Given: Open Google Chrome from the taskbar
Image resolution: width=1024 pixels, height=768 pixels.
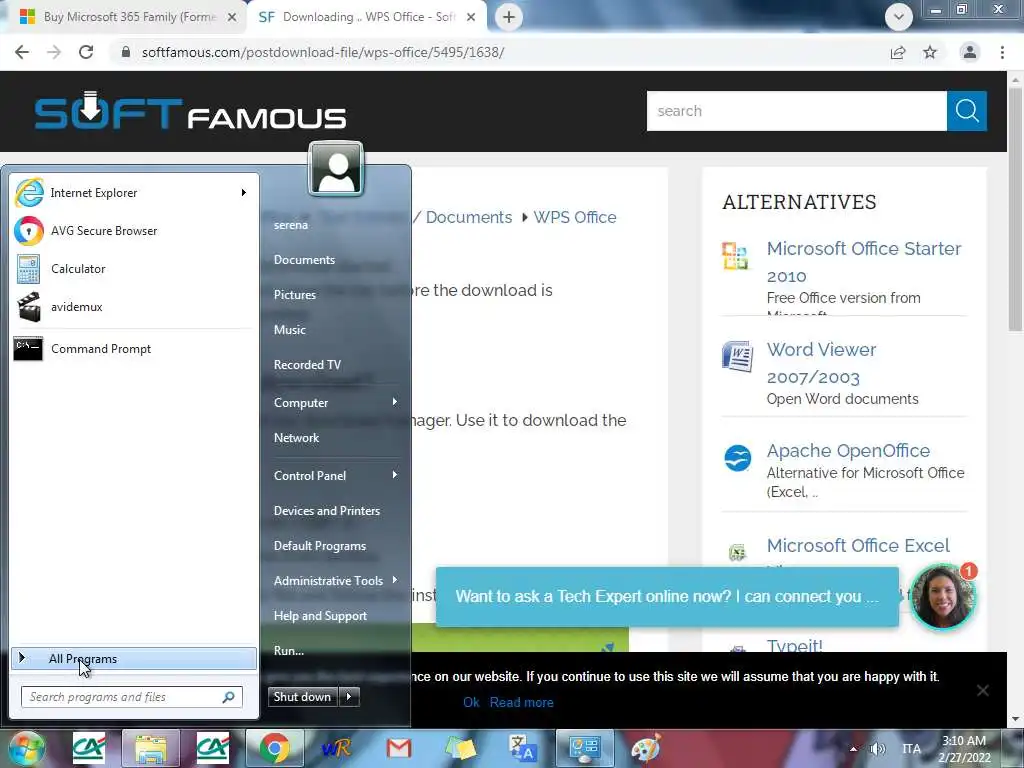Looking at the screenshot, I should click(274, 748).
